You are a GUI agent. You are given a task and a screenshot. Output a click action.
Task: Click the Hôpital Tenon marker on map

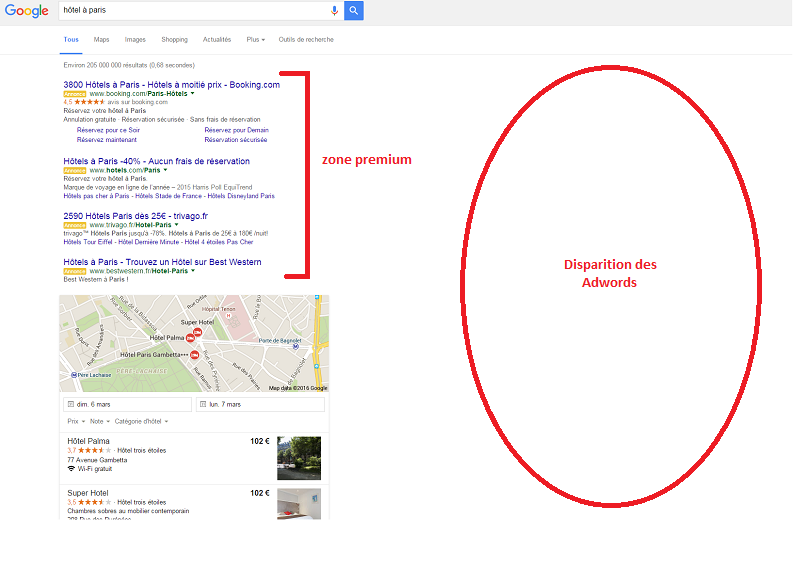(x=228, y=316)
